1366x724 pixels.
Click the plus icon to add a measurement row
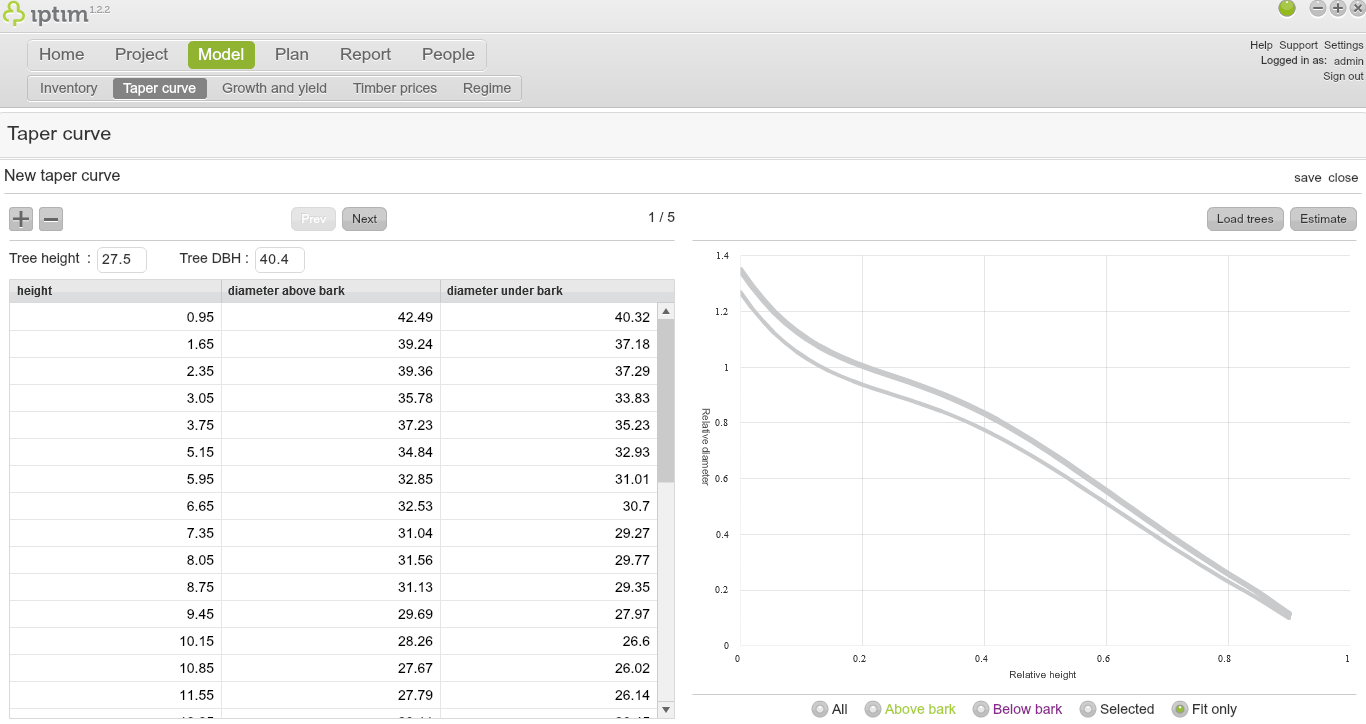click(x=20, y=219)
